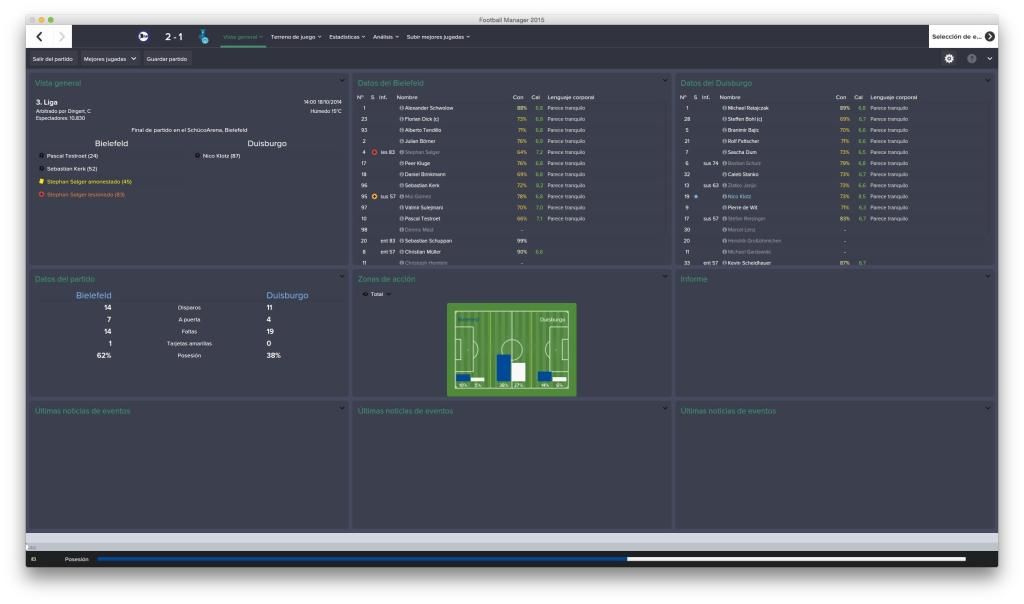The image size is (1024, 604).
Task: Click white Duisburgo part of Posesión bar
Action: [796, 559]
